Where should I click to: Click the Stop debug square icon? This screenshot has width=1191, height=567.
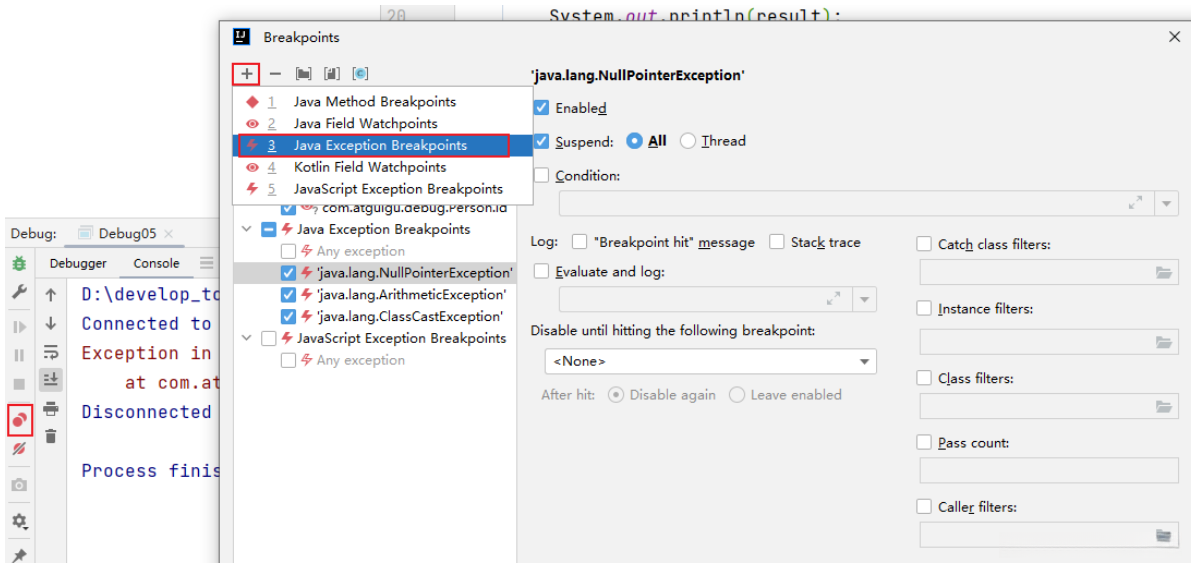pos(20,384)
